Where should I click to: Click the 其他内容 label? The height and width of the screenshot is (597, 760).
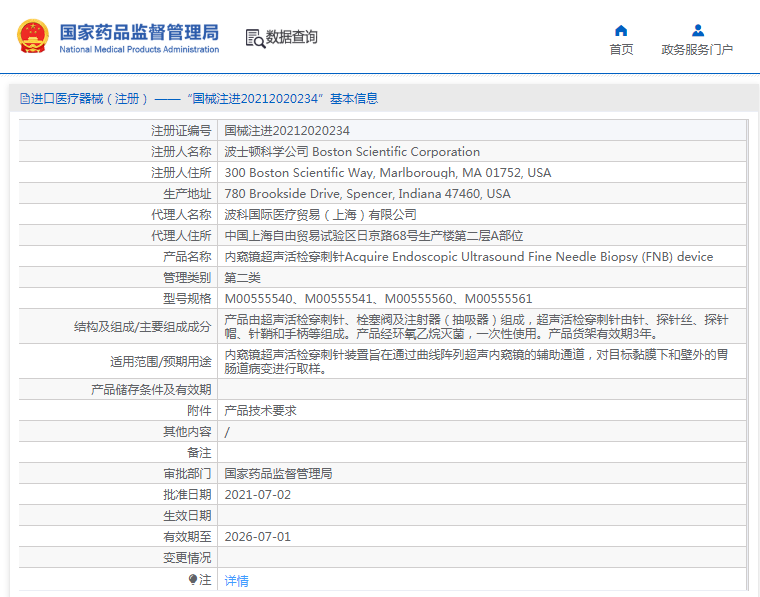[x=187, y=432]
